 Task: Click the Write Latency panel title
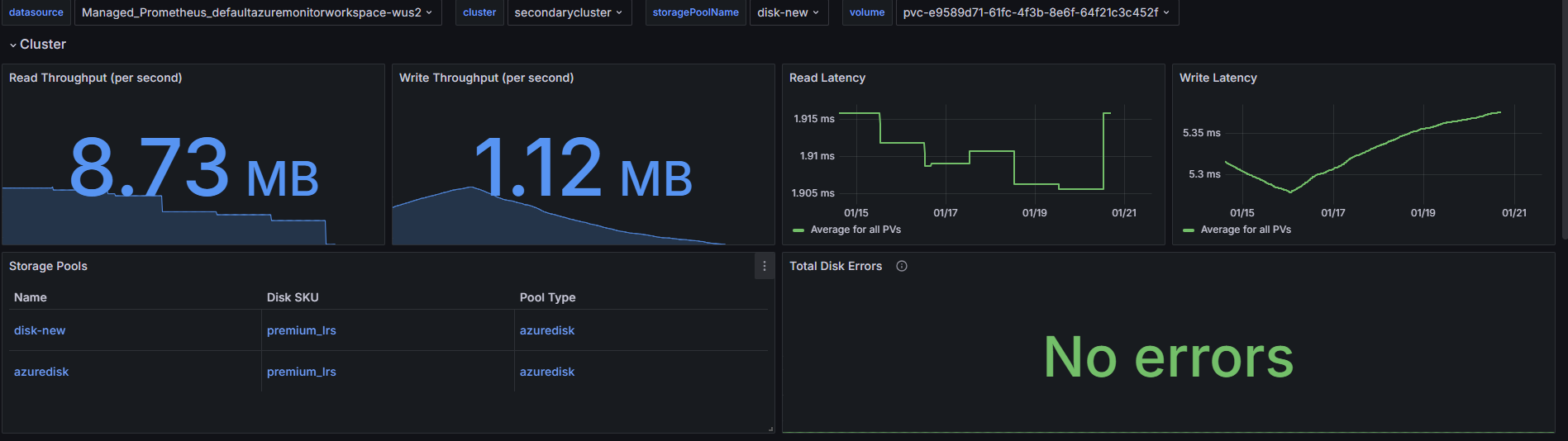[1218, 78]
